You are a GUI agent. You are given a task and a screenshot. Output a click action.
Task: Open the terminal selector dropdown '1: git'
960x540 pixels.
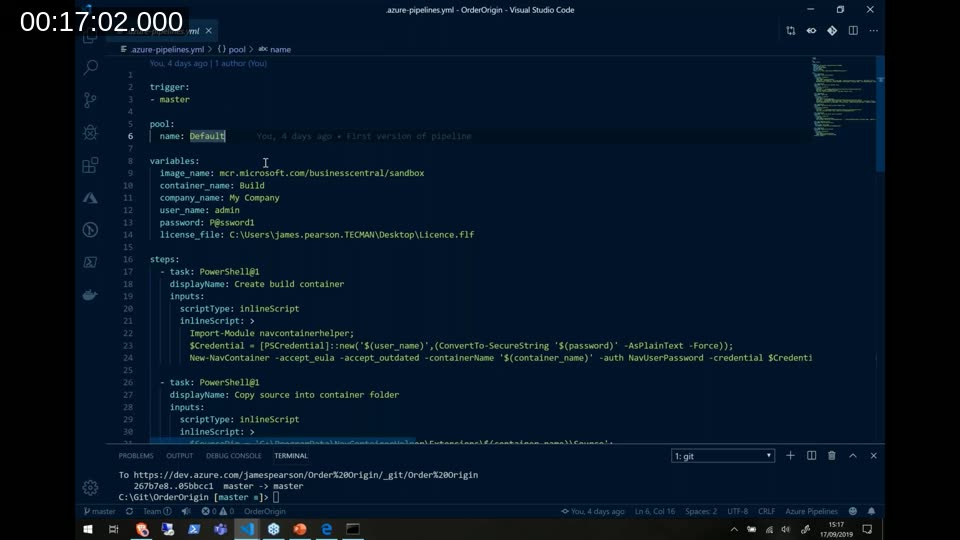[x=723, y=456]
